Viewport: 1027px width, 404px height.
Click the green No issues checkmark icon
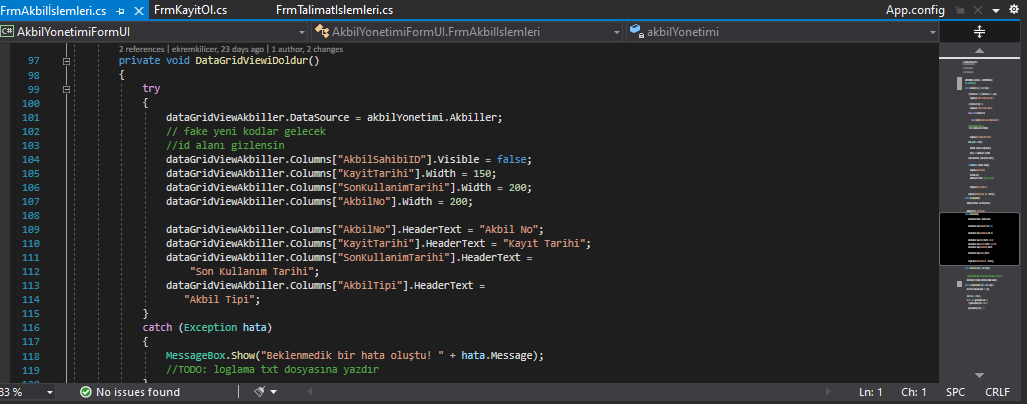[x=86, y=392]
